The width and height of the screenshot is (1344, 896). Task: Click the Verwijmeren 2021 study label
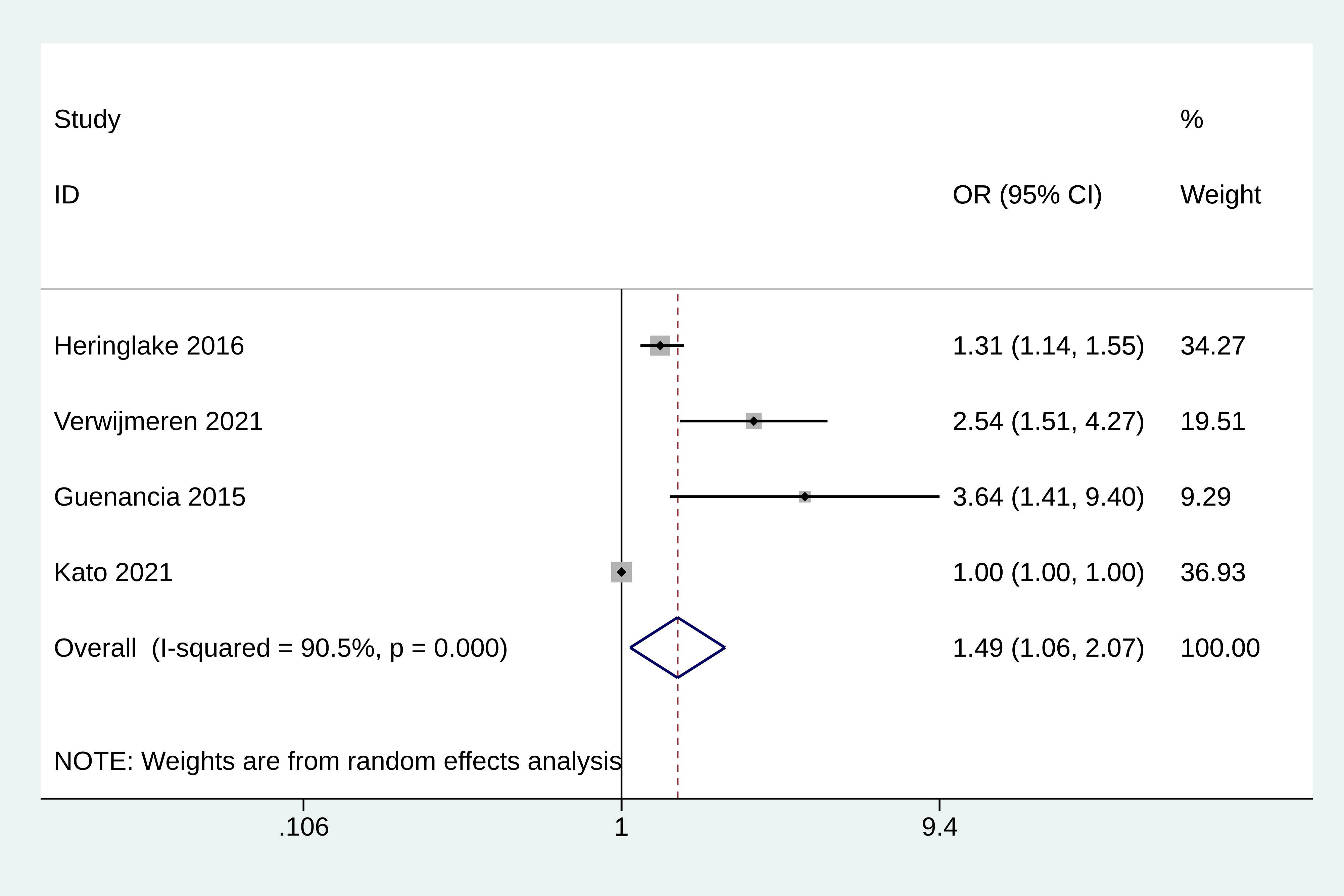(x=158, y=422)
